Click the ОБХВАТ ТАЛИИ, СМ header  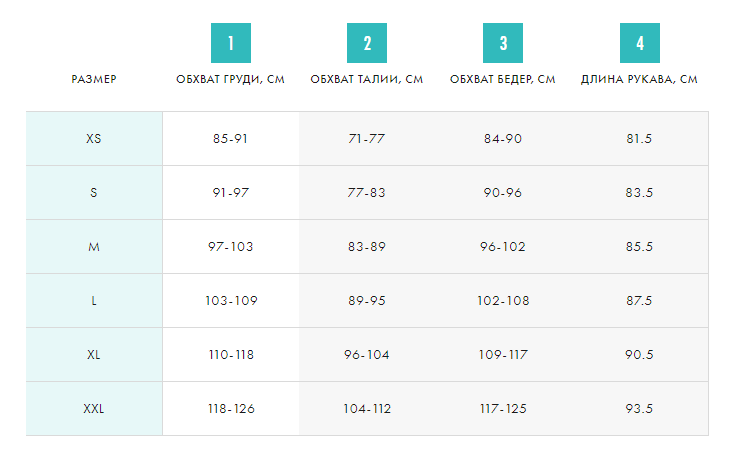(367, 79)
